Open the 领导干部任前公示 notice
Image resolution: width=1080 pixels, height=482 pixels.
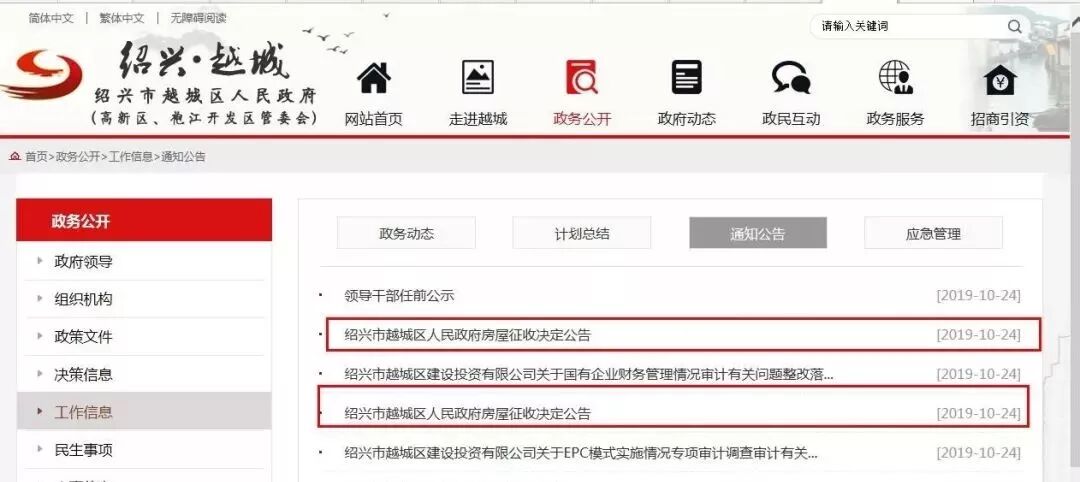point(399,296)
